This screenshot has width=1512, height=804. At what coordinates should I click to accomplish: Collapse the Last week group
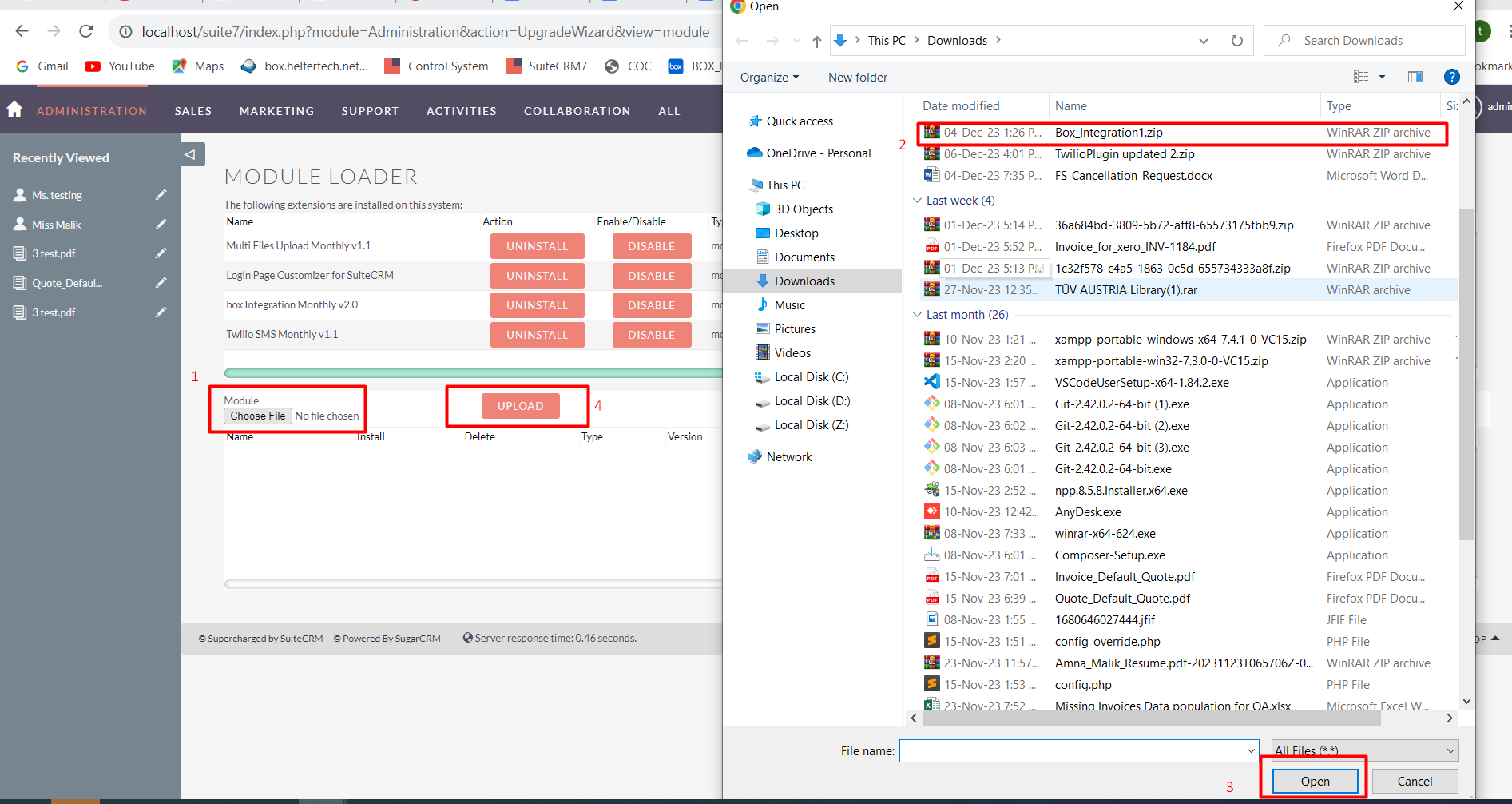[917, 201]
